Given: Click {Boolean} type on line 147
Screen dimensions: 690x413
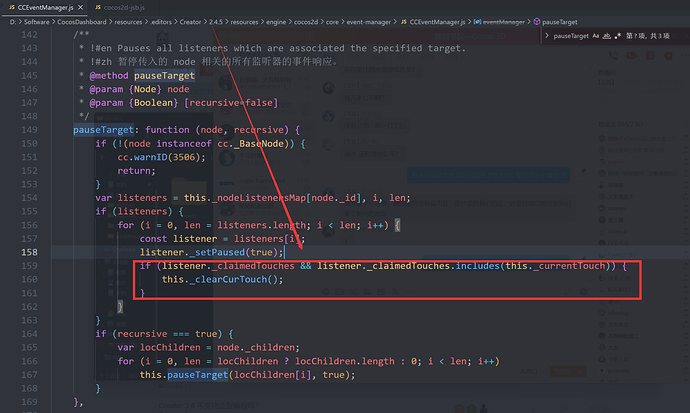Looking at the screenshot, I should [153, 102].
